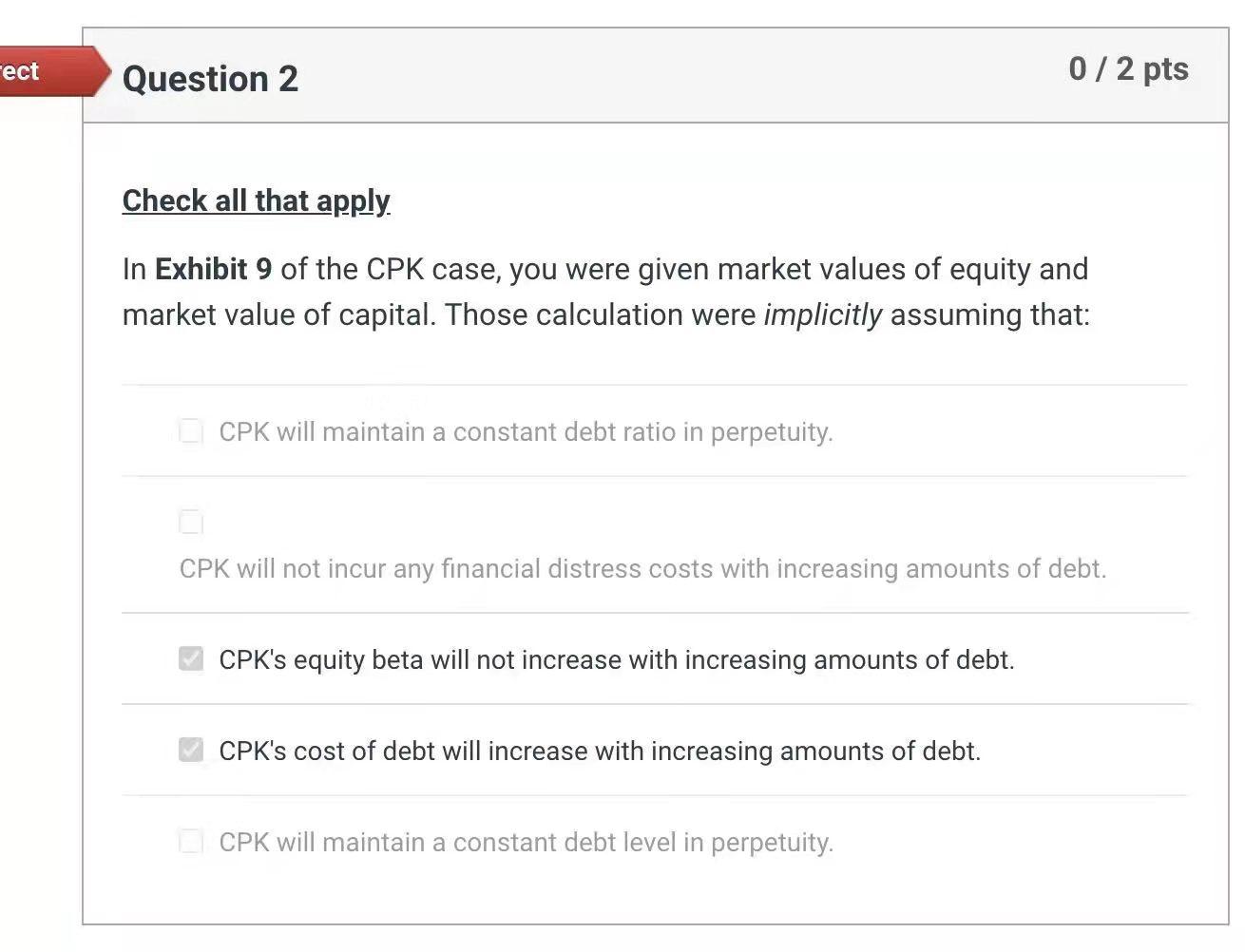
Task: Click the question prompt paragraph
Action: click(x=604, y=292)
